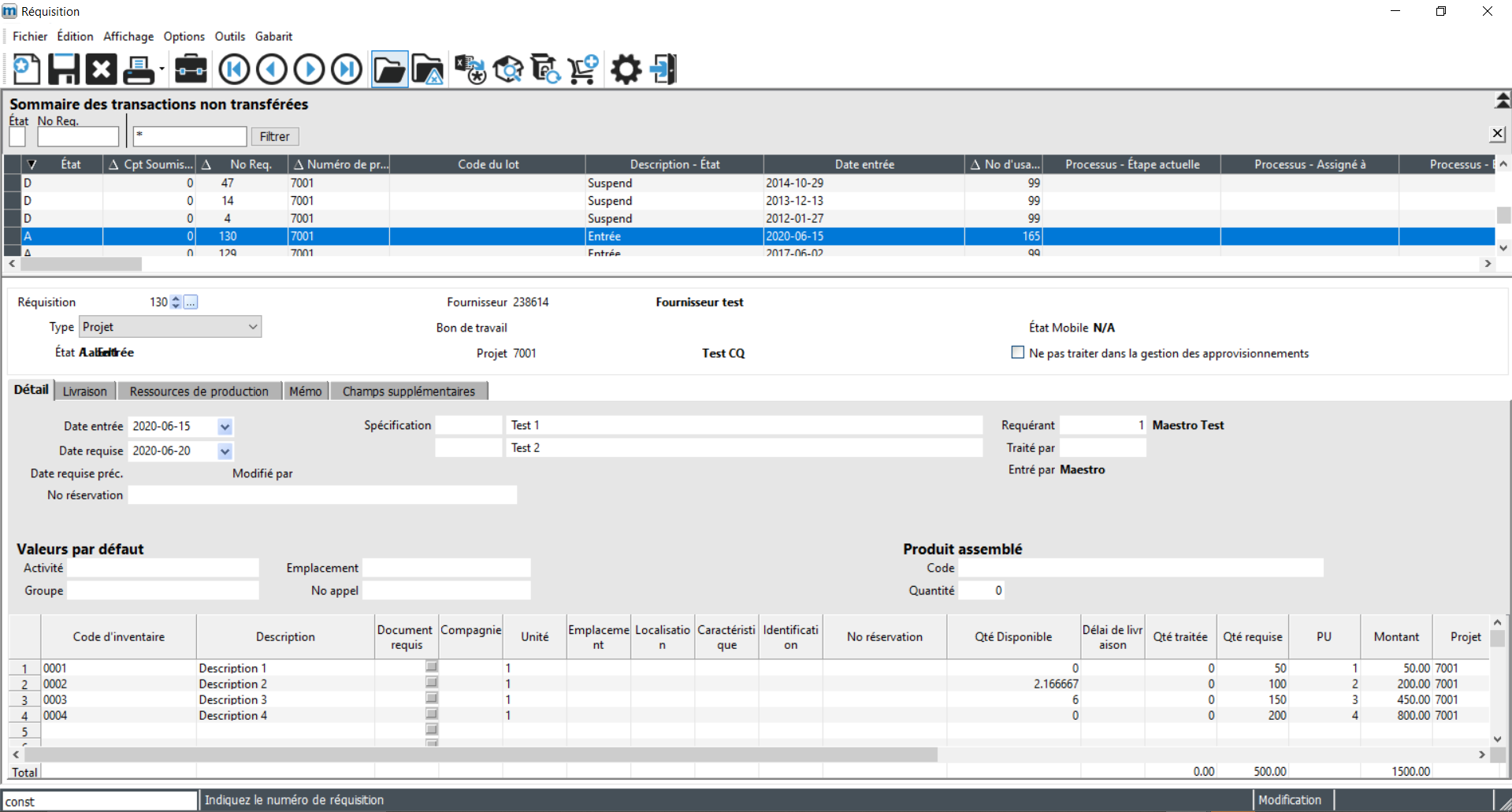Go to the first record
Screen dimensions: 1512x812
tap(234, 69)
